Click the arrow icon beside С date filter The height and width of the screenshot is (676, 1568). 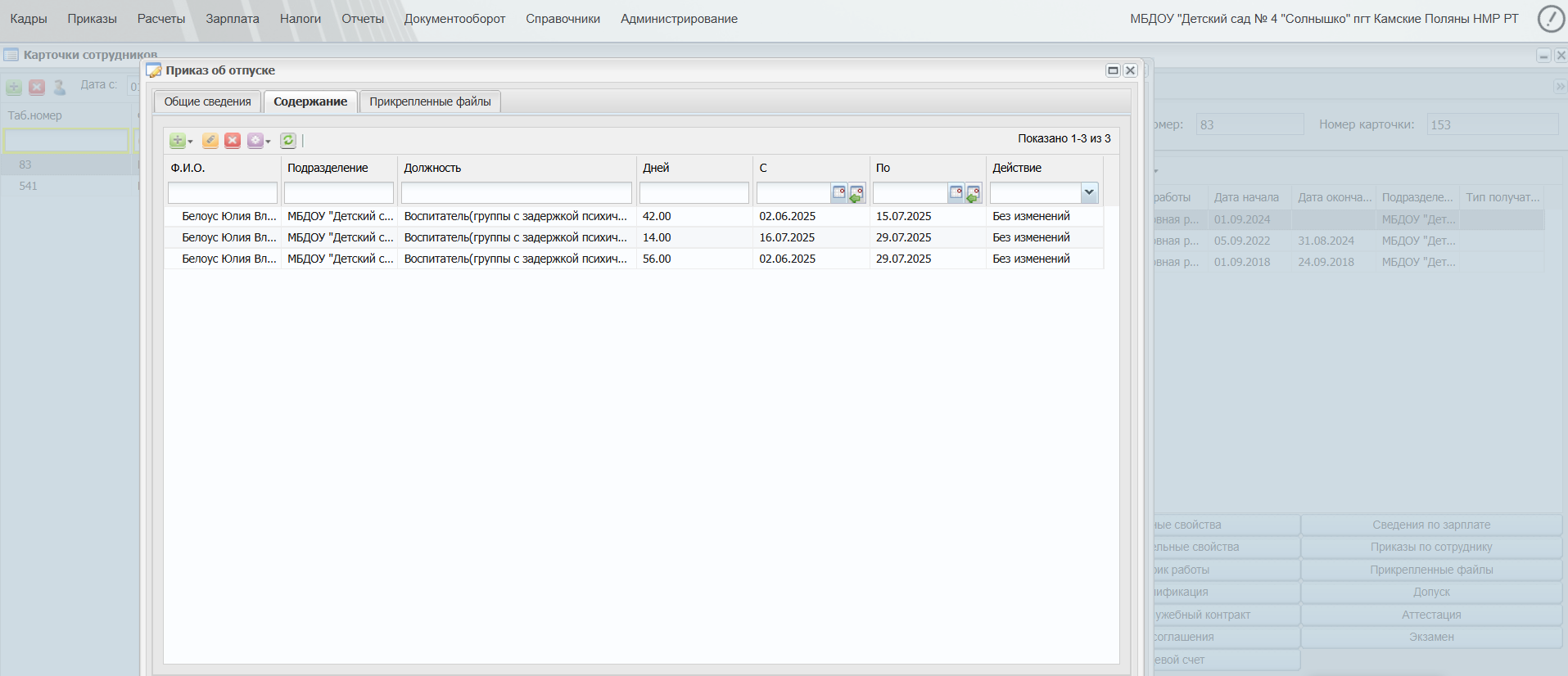(x=856, y=193)
